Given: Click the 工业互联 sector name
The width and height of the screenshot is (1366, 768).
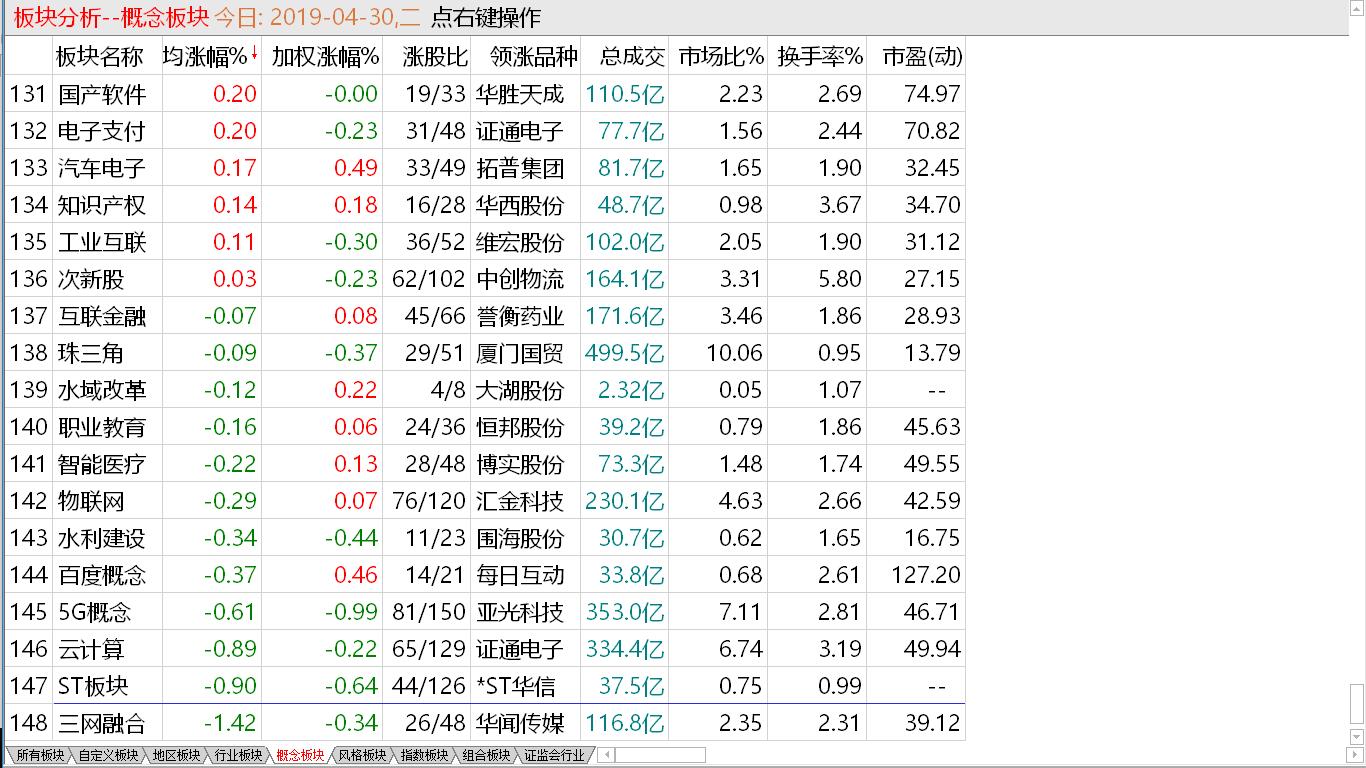Looking at the screenshot, I should tap(102, 242).
